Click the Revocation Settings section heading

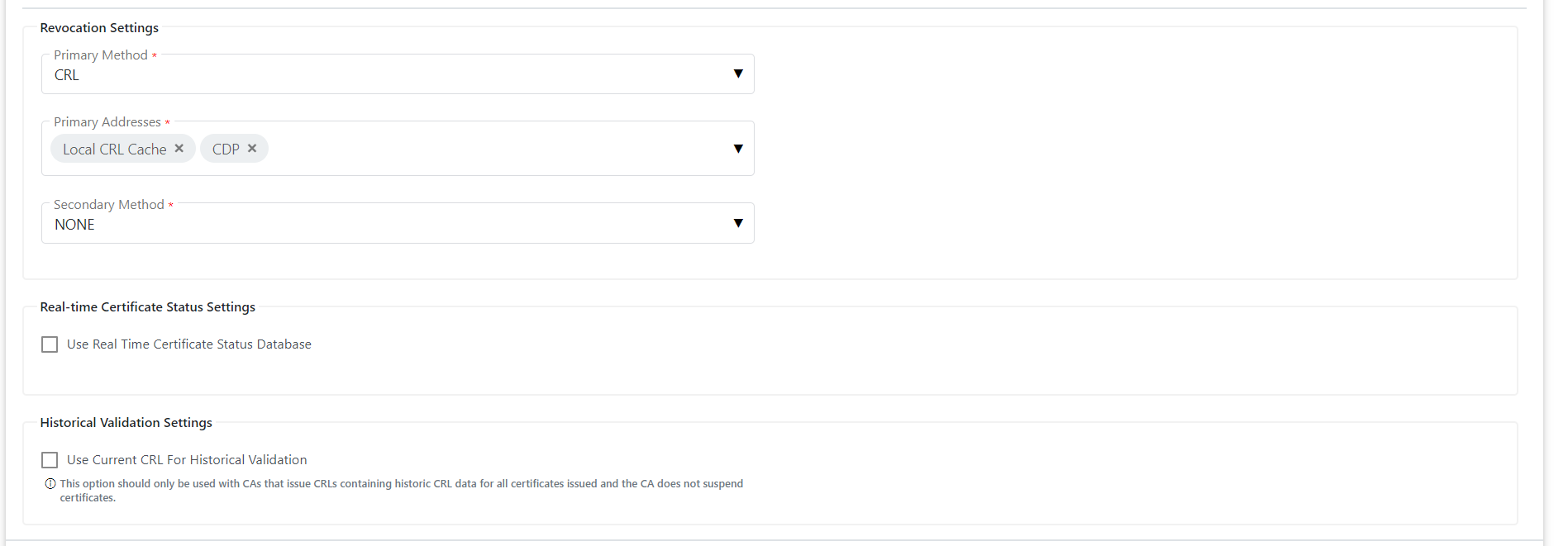pyautogui.click(x=99, y=28)
